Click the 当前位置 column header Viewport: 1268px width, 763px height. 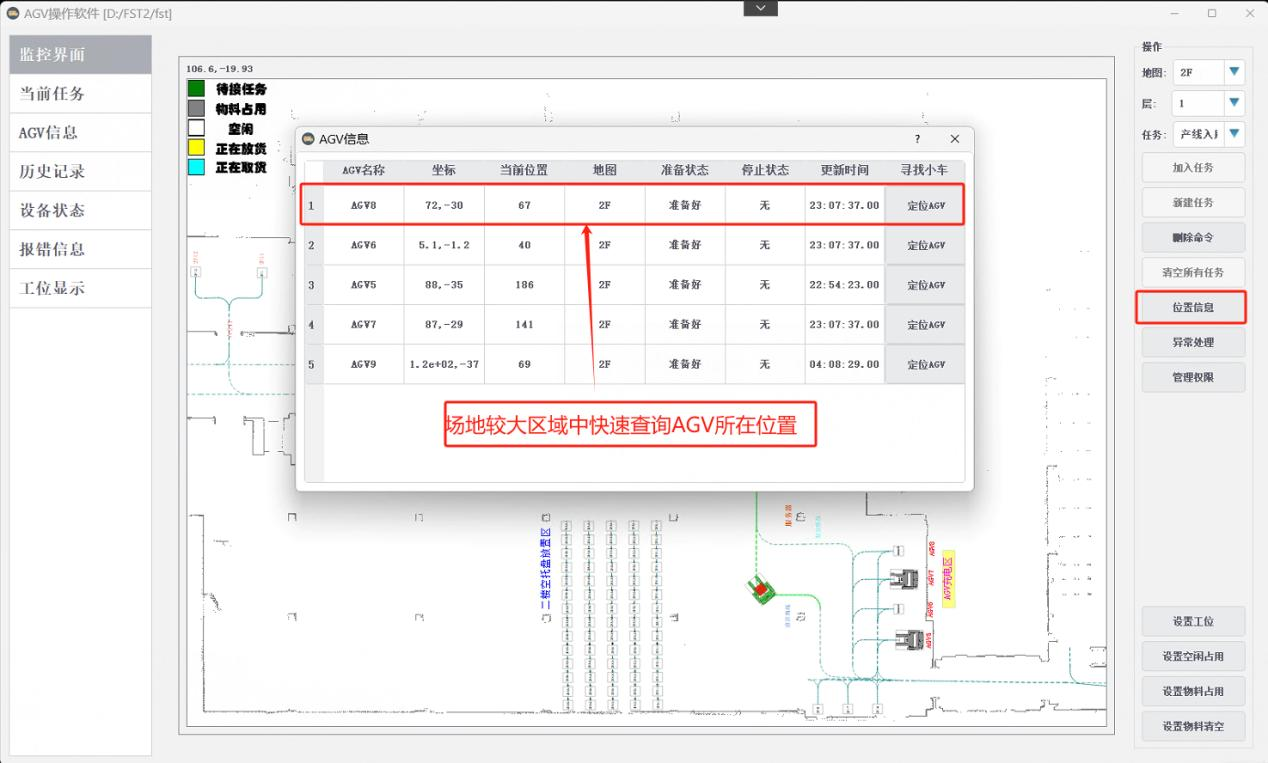pyautogui.click(x=524, y=170)
